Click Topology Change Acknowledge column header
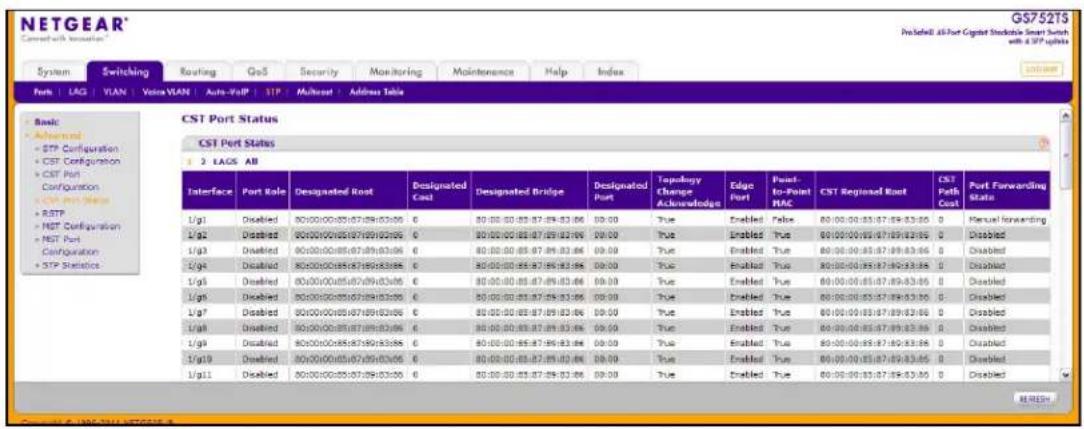1084x429 pixels. [x=688, y=191]
